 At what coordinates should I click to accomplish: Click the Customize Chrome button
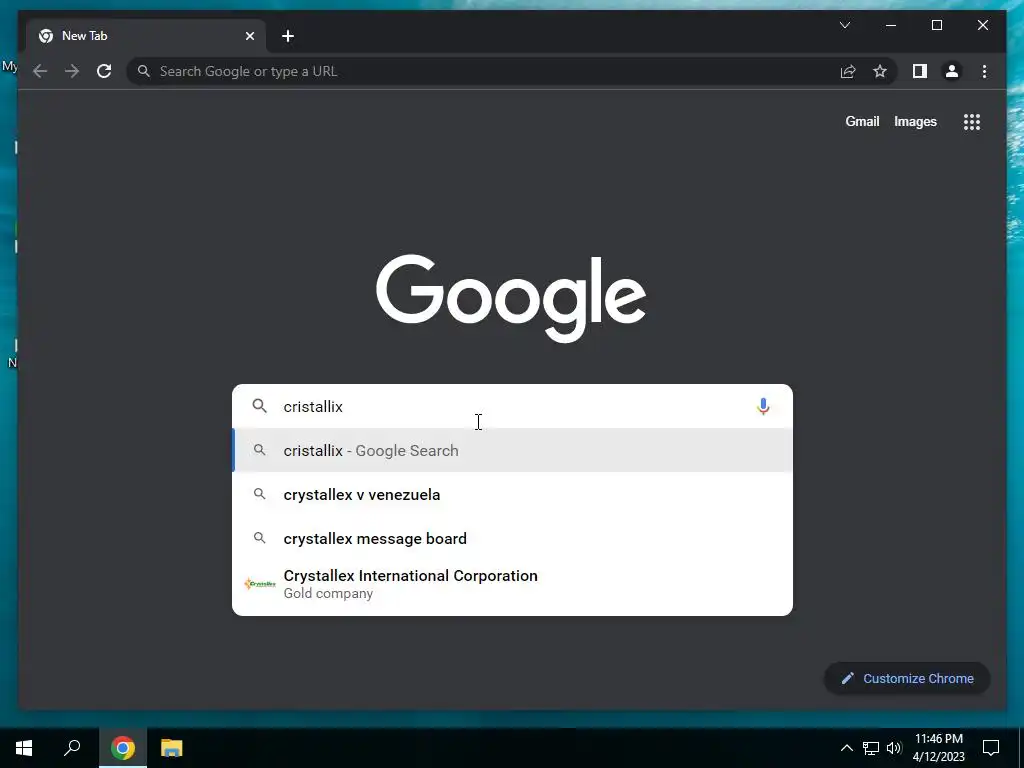[907, 679]
